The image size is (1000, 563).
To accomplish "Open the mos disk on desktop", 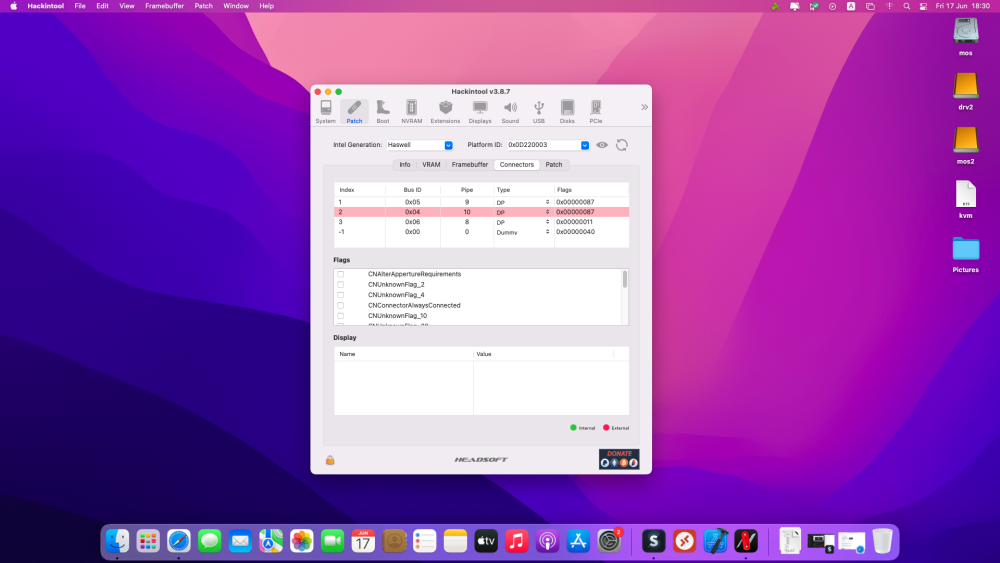I will point(966,37).
